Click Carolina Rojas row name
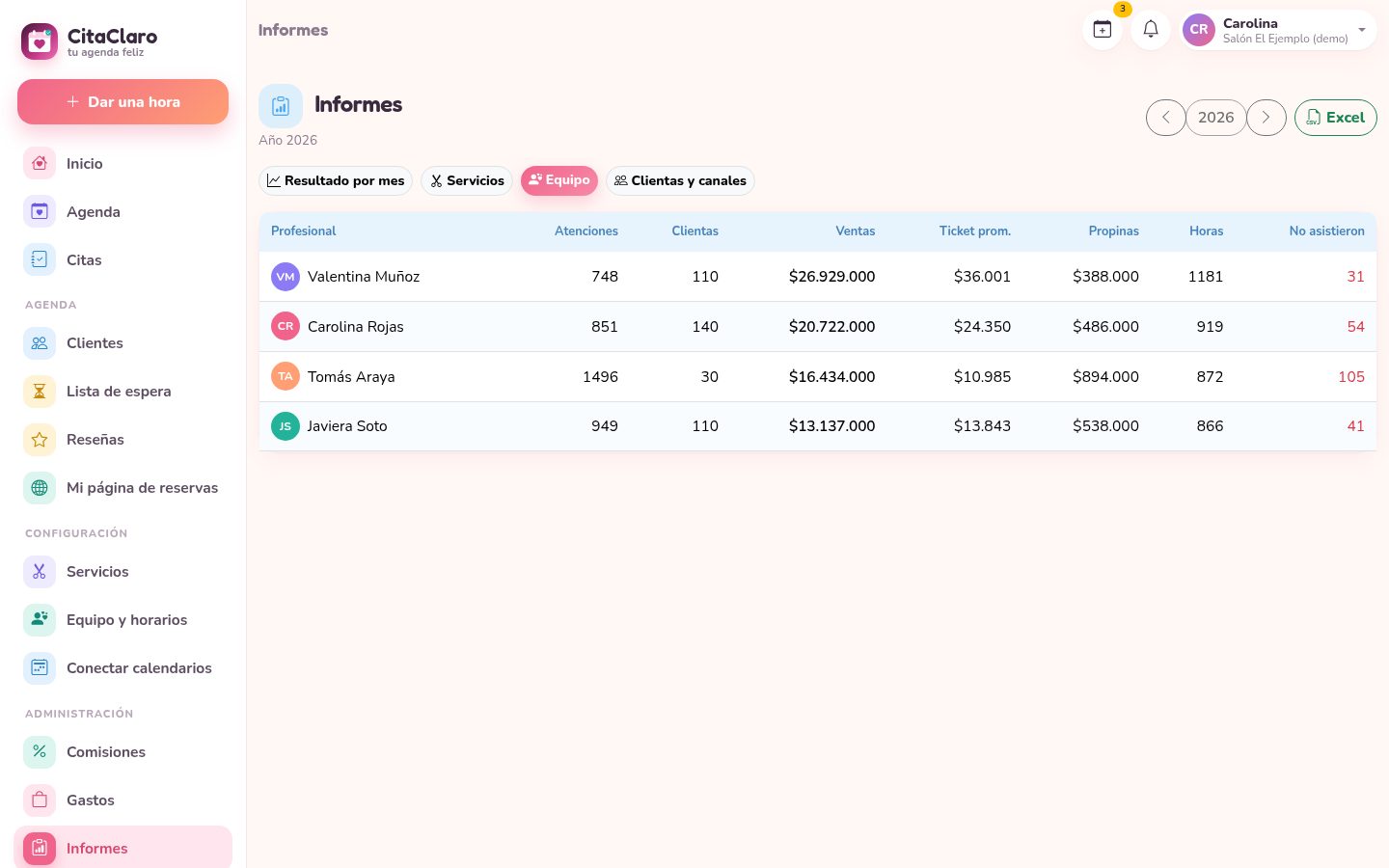This screenshot has width=1389, height=868. (x=356, y=327)
